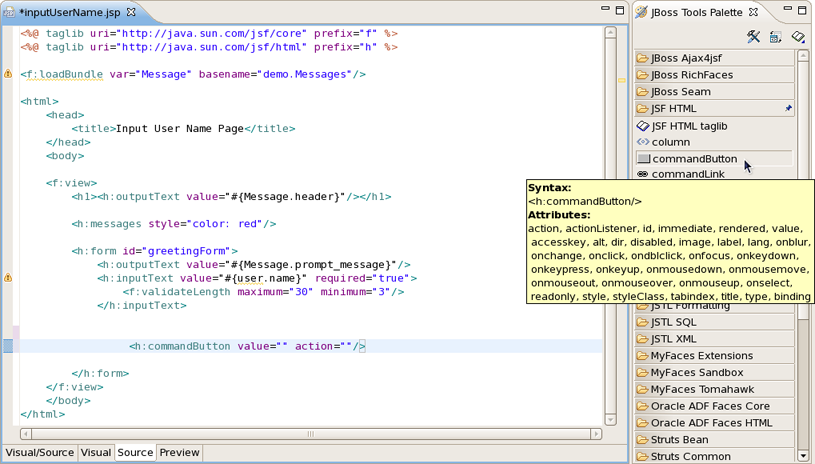Close the JBoss Tools Palette view
The height and width of the screenshot is (464, 815).
(x=753, y=11)
